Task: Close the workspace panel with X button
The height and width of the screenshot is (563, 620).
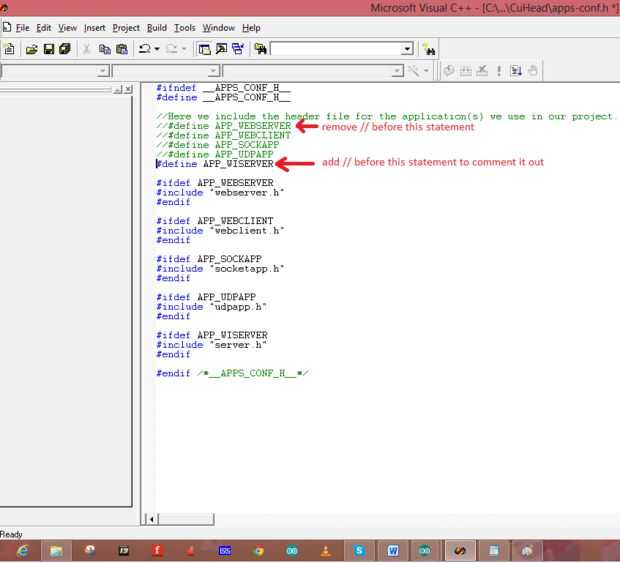Action: pyautogui.click(x=127, y=89)
